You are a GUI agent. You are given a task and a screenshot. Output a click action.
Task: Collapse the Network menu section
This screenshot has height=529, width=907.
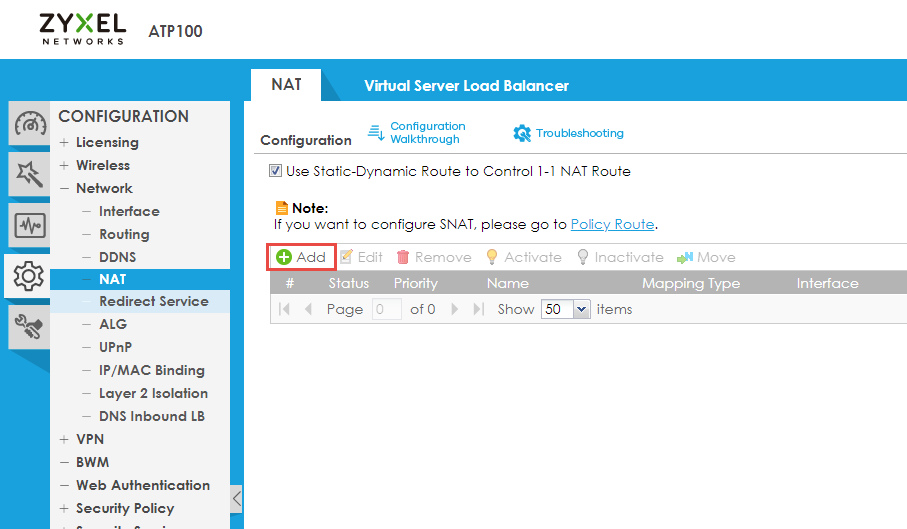coord(103,188)
